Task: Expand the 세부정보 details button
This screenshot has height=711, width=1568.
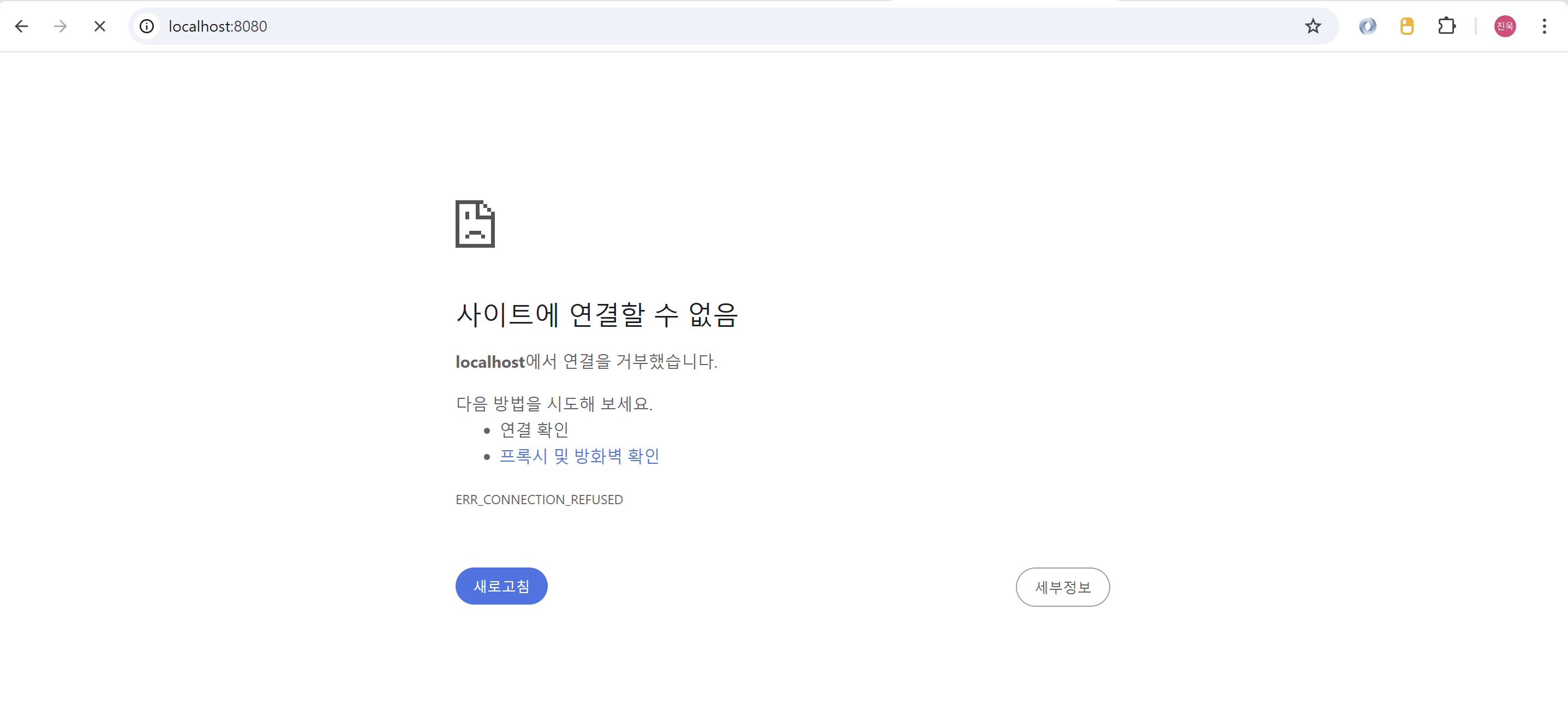Action: (1062, 587)
